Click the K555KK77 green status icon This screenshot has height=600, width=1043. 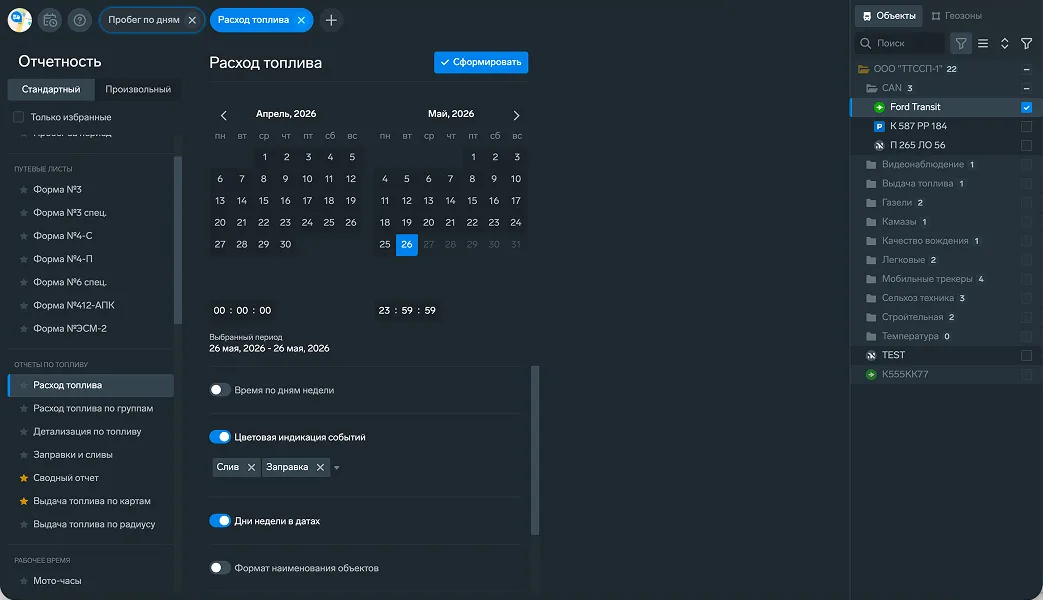click(871, 375)
